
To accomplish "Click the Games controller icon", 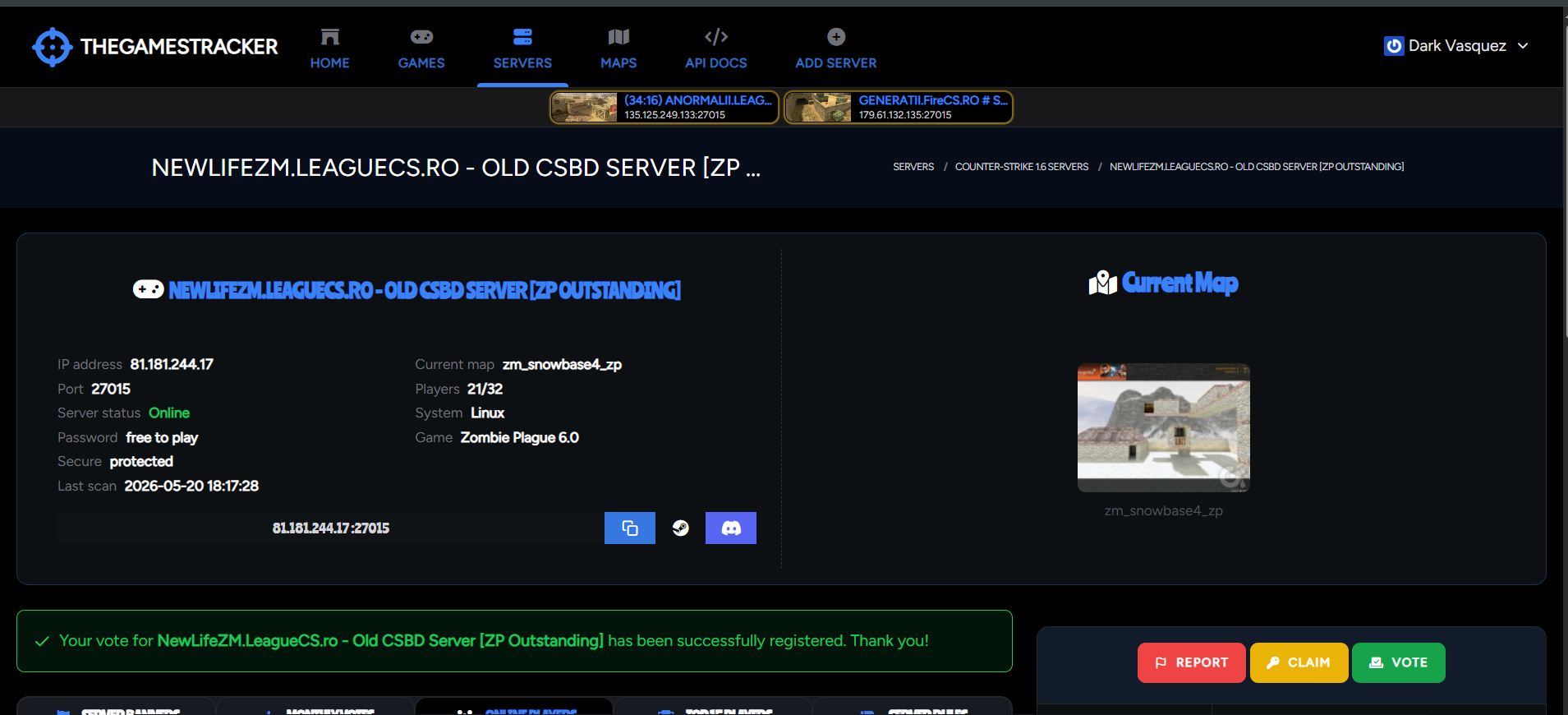I will (x=421, y=37).
